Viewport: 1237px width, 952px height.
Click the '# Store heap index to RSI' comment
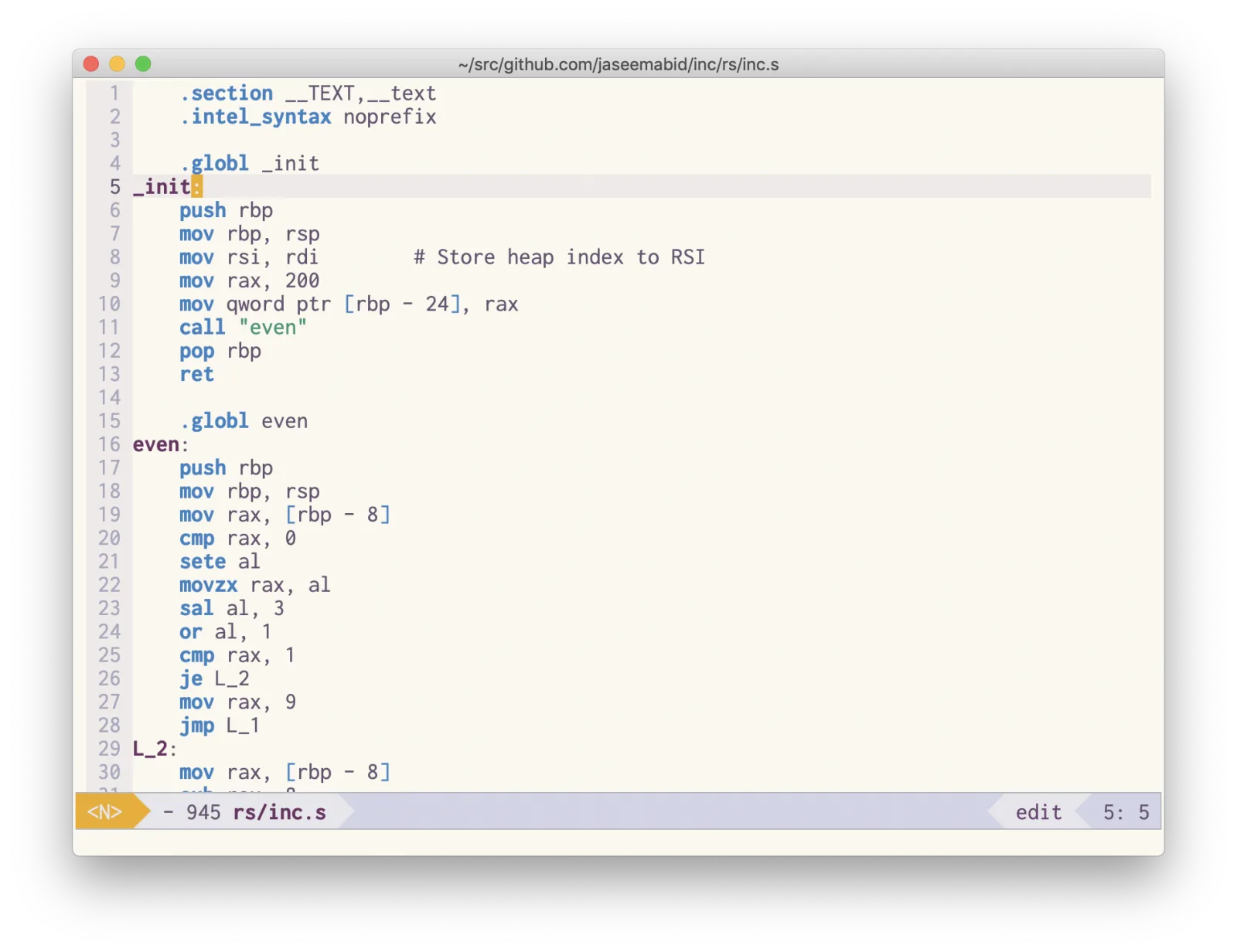[x=559, y=257]
